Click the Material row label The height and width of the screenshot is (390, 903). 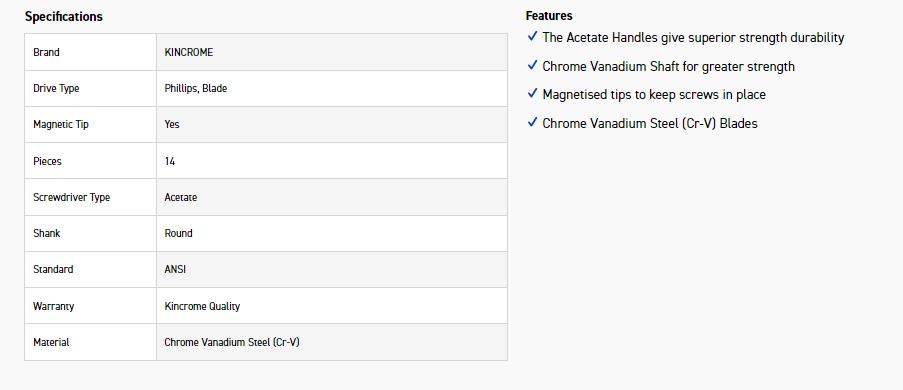click(51, 342)
